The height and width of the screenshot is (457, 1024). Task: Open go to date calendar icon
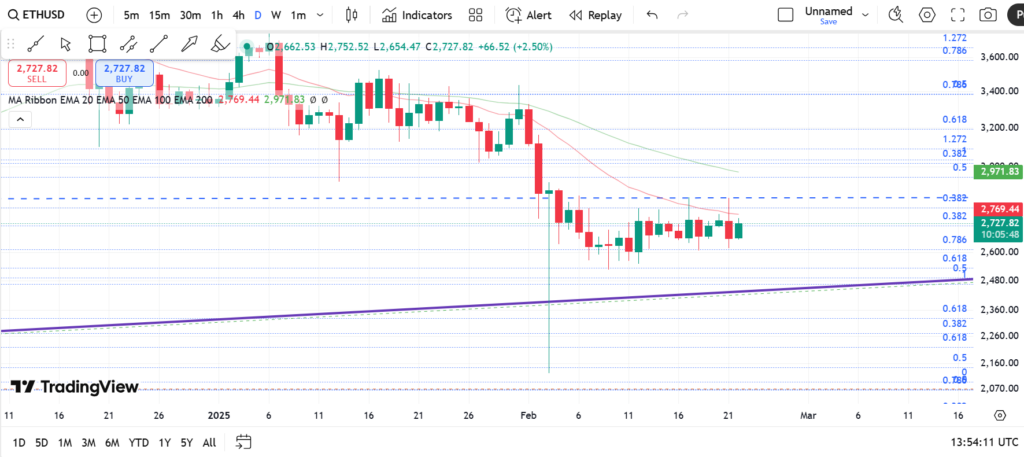tap(243, 442)
